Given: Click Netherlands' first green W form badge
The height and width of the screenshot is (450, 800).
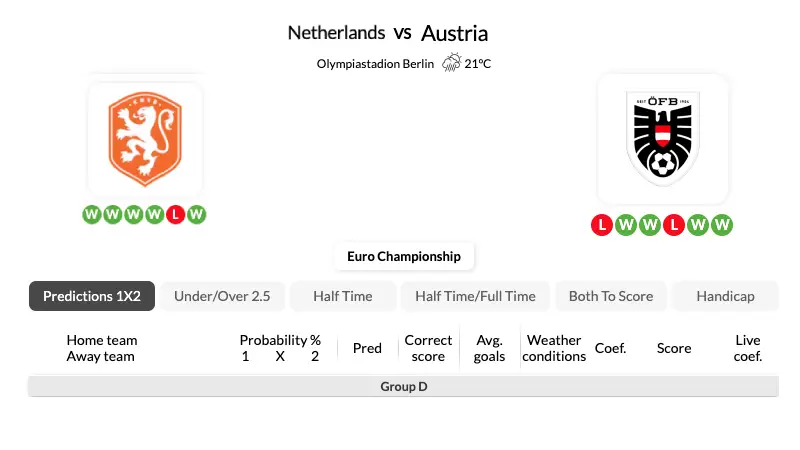Looking at the screenshot, I should click(91, 214).
